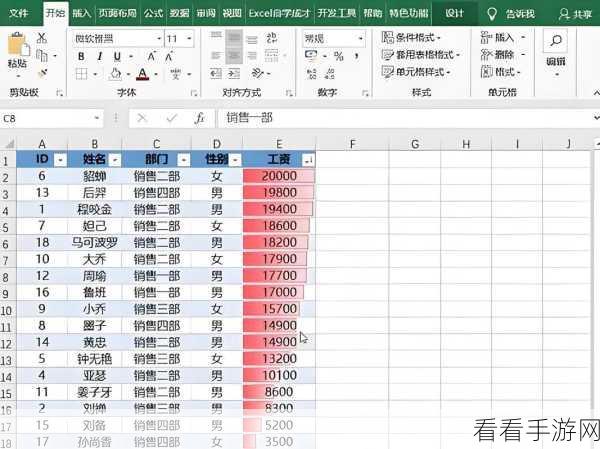This screenshot has height=449, width=600.
Task: Switch to the 页面布局 tab
Action: pyautogui.click(x=117, y=14)
